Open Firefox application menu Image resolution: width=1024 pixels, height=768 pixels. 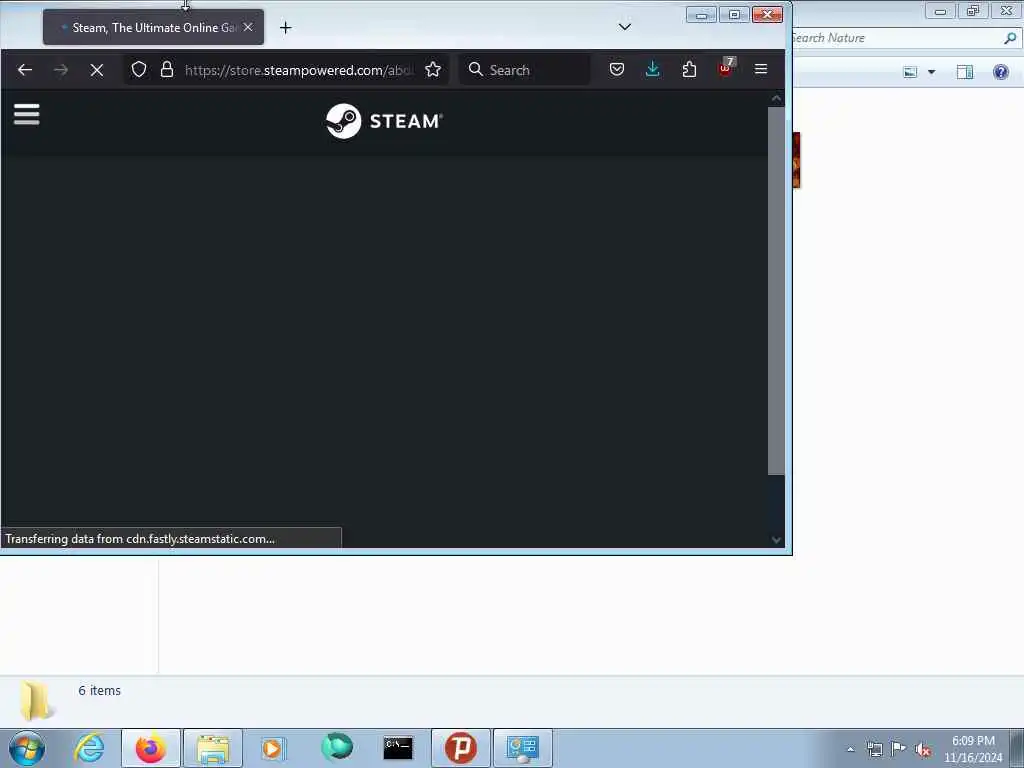coord(761,69)
